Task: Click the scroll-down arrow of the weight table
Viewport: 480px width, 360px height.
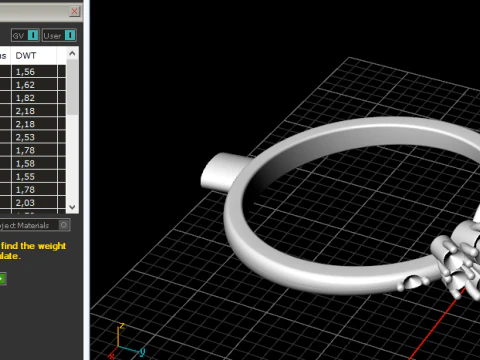Action: click(x=72, y=207)
